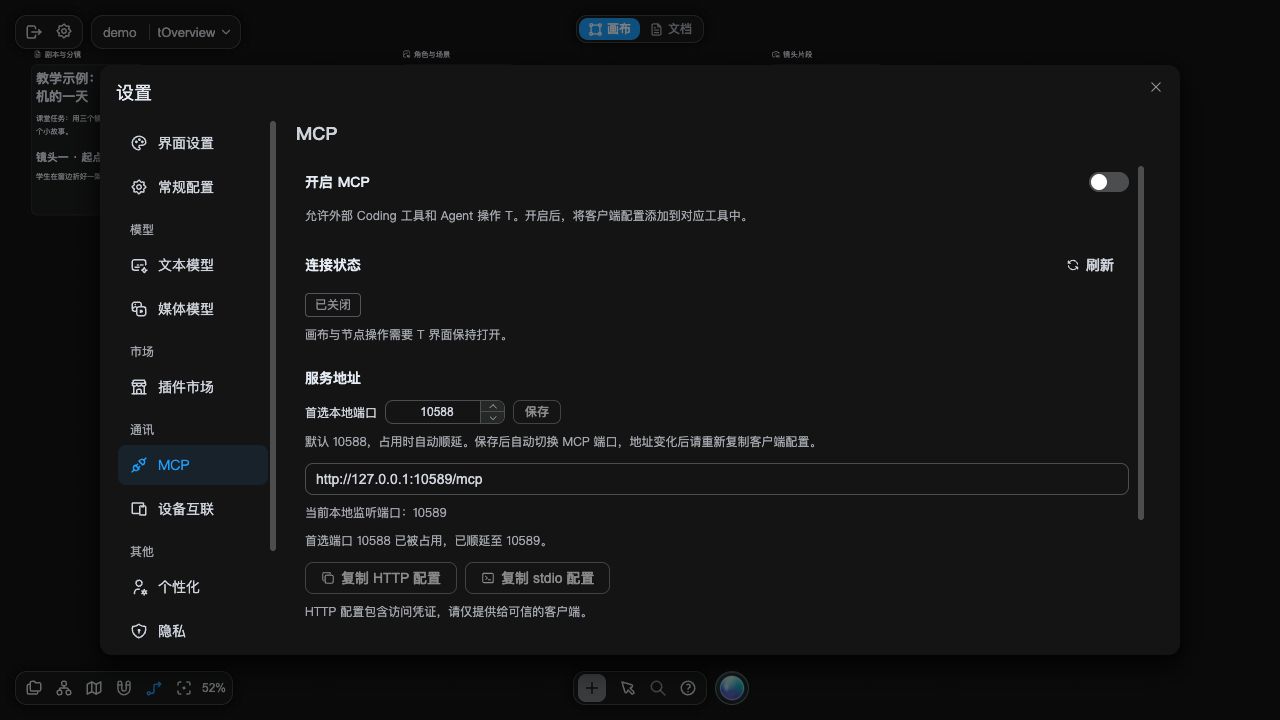Screen dimensions: 1280x720
Task: Toggle the 开启 MCP switch
Action: [1108, 182]
